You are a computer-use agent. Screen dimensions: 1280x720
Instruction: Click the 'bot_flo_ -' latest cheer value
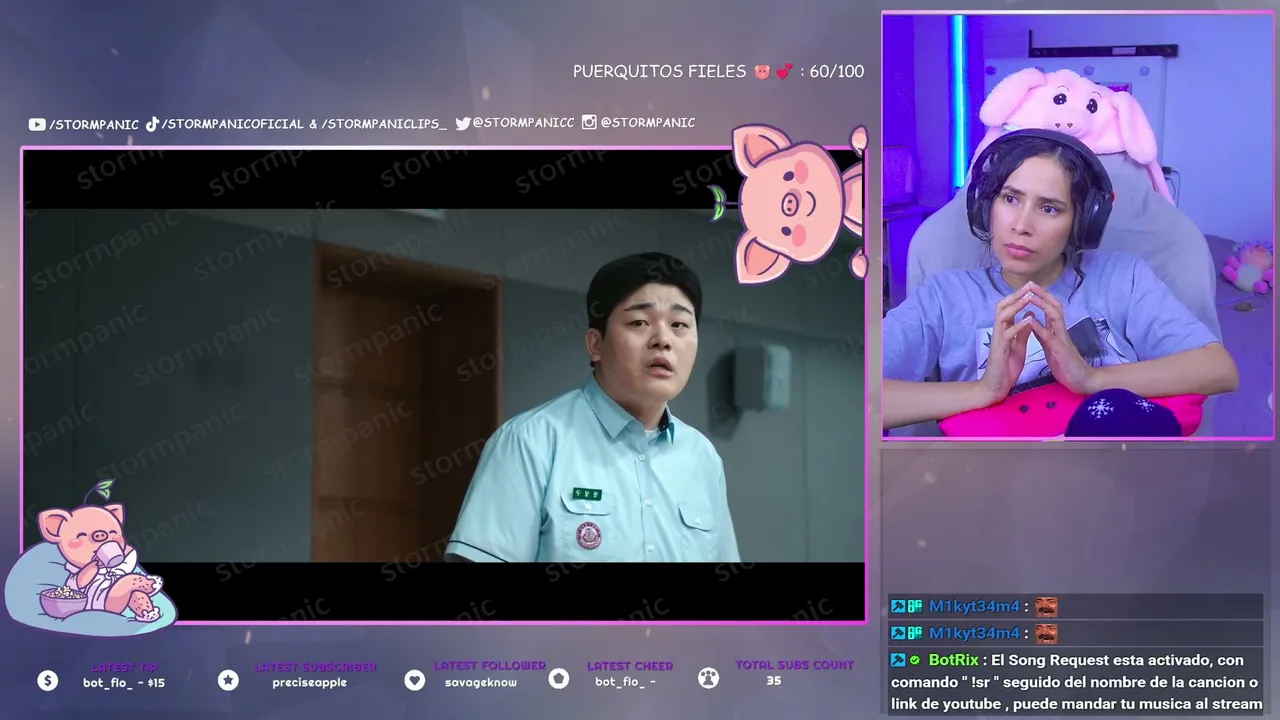[x=625, y=682]
